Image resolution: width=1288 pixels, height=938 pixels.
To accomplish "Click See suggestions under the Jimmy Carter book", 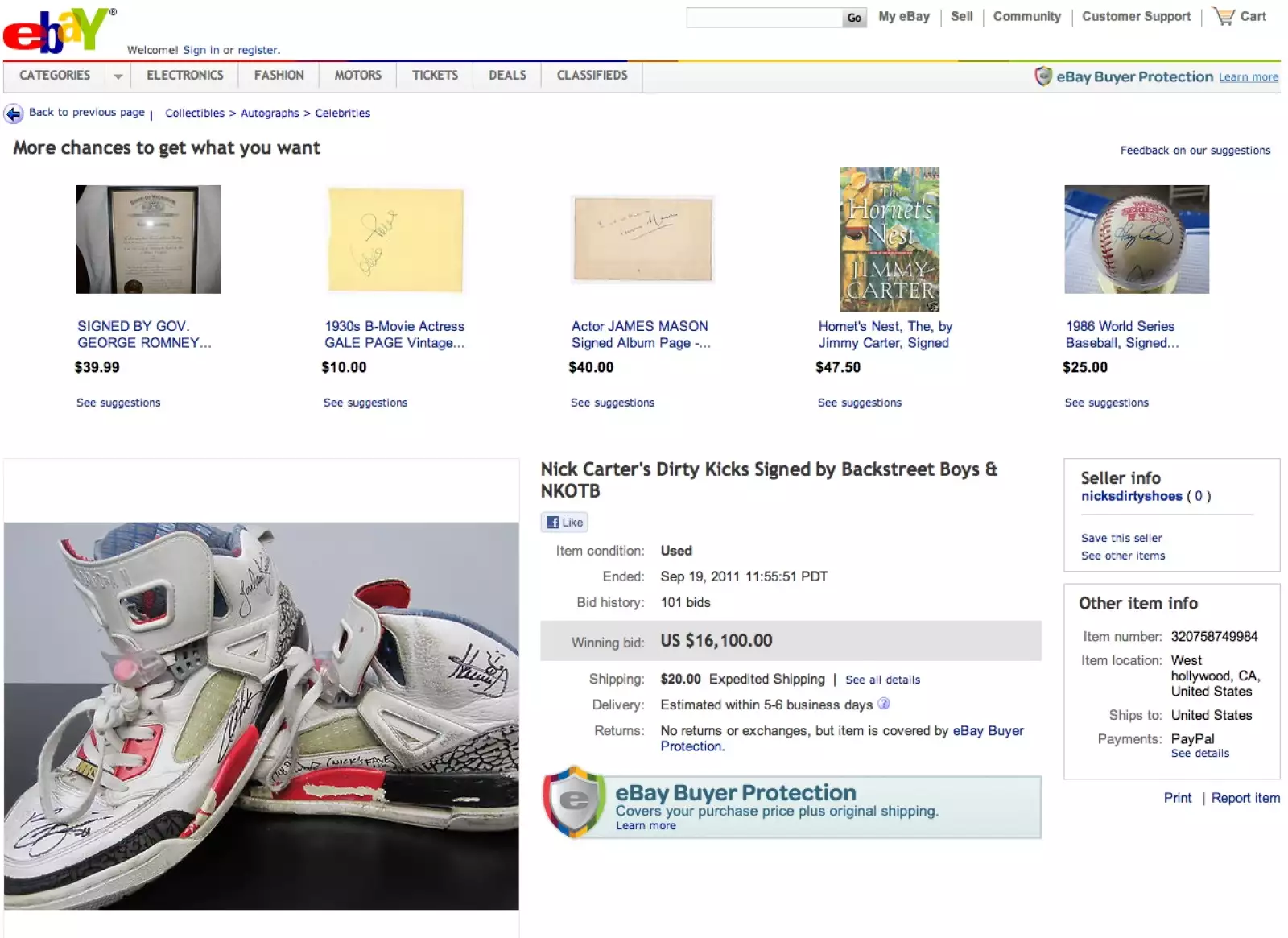I will (x=859, y=403).
